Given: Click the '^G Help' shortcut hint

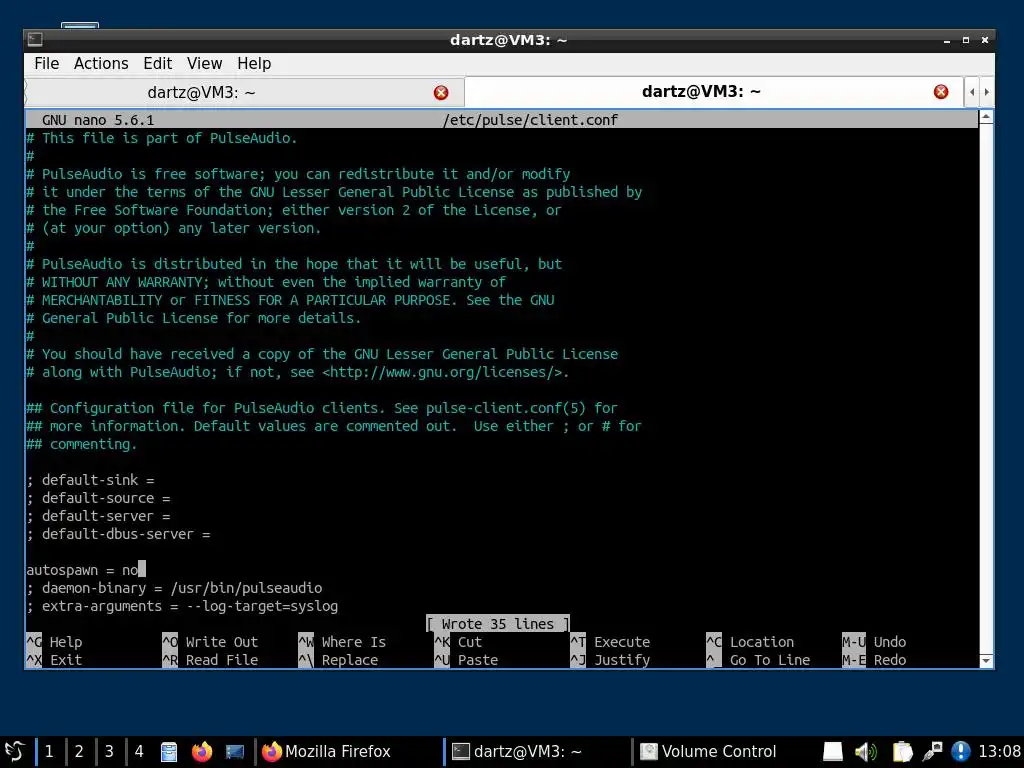Looking at the screenshot, I should pyautogui.click(x=54, y=642).
